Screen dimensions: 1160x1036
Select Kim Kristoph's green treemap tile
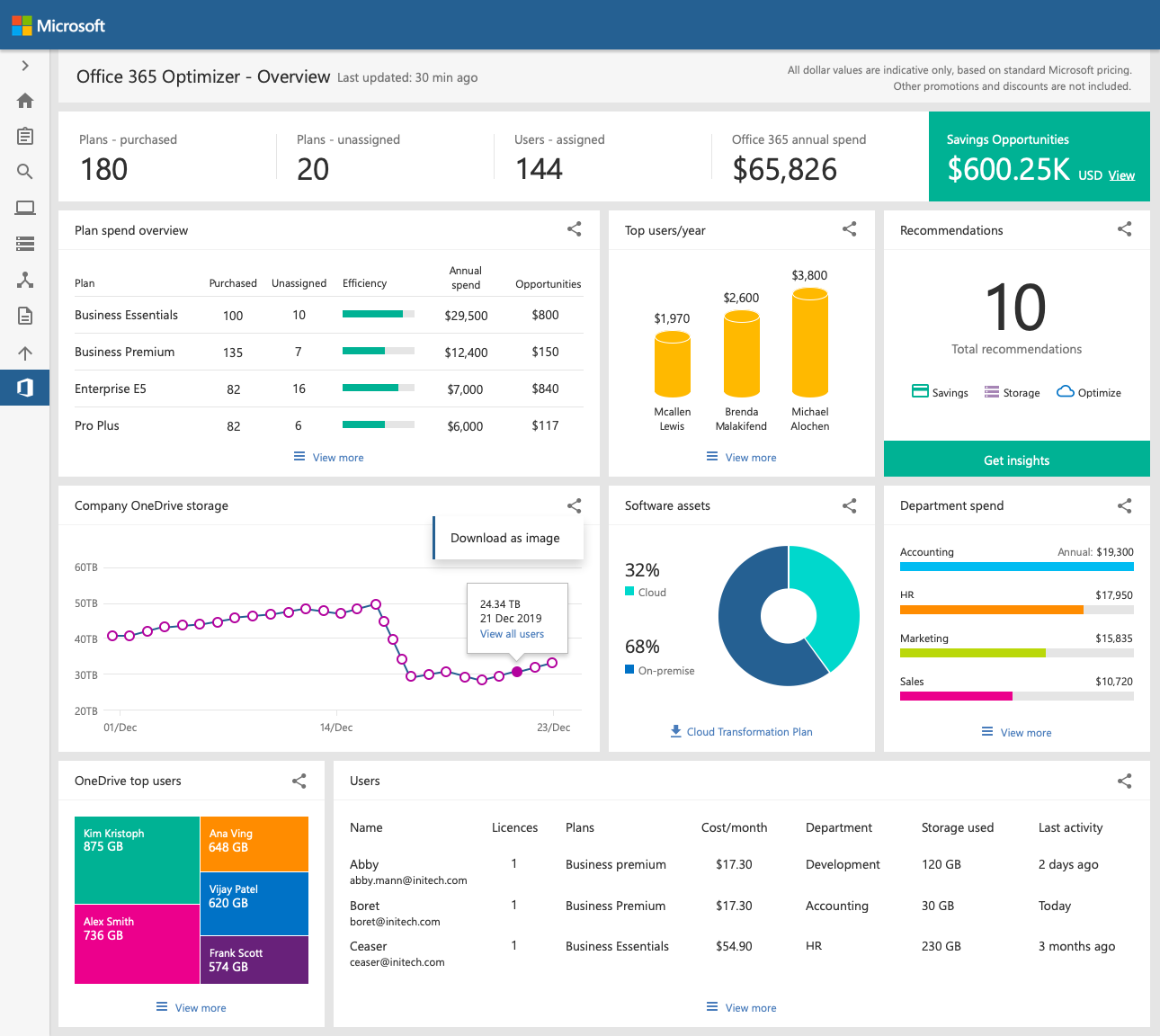click(x=137, y=860)
